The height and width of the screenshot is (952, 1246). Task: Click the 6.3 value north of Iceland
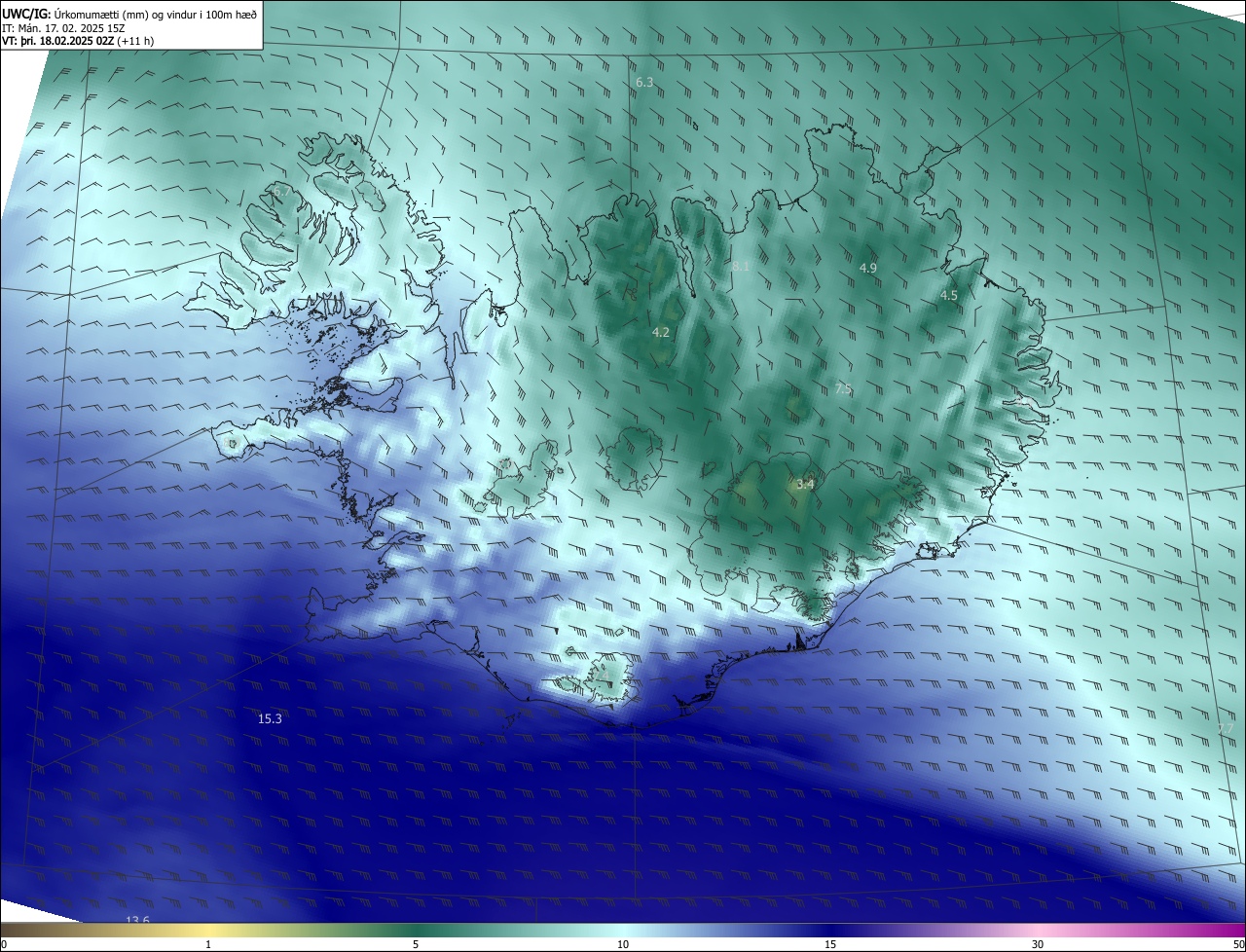click(644, 83)
